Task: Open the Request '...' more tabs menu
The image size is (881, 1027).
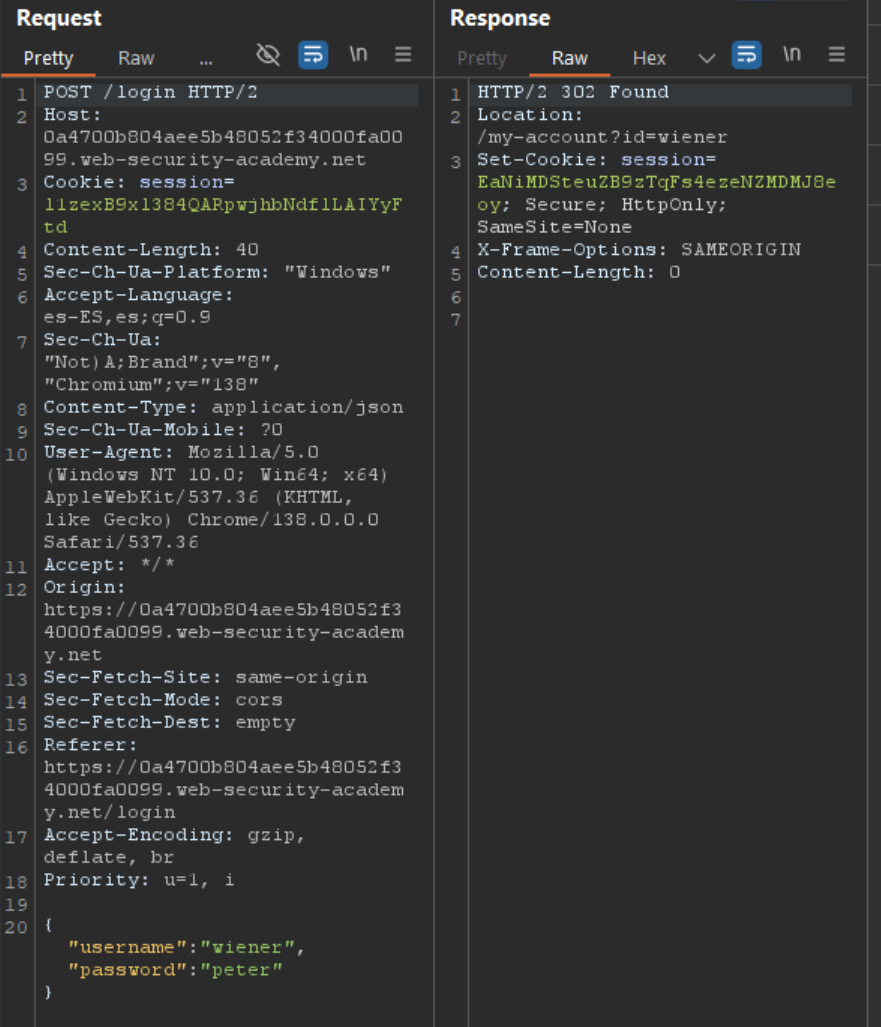Action: click(x=206, y=58)
